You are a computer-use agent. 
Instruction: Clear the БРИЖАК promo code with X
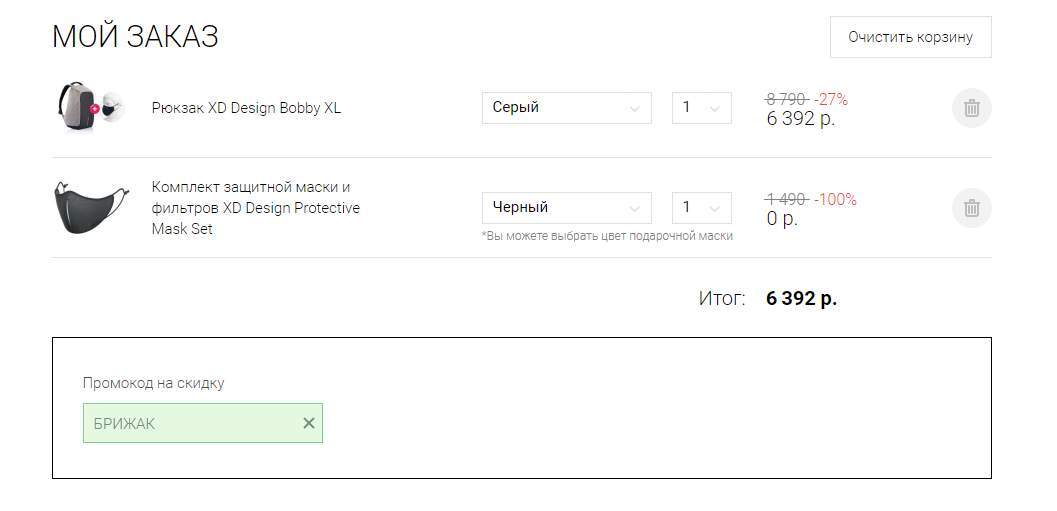[309, 423]
